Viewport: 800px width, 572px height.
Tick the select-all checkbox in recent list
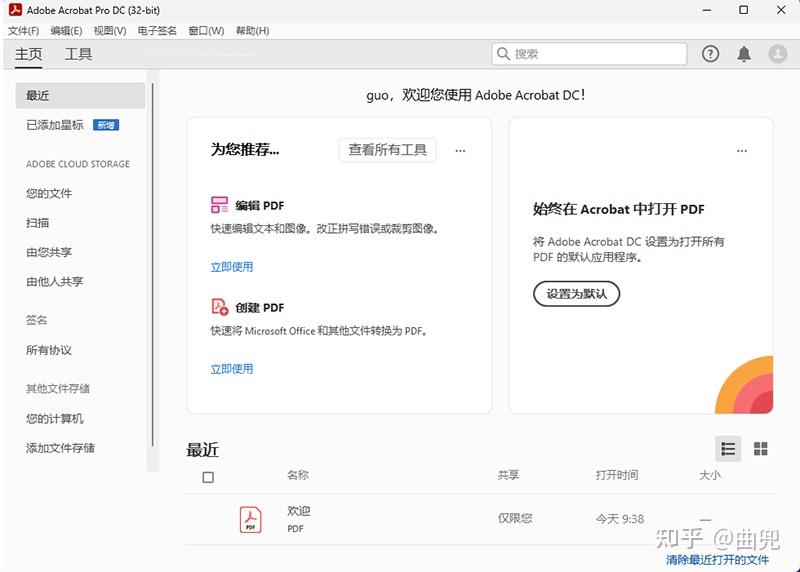pyautogui.click(x=208, y=477)
